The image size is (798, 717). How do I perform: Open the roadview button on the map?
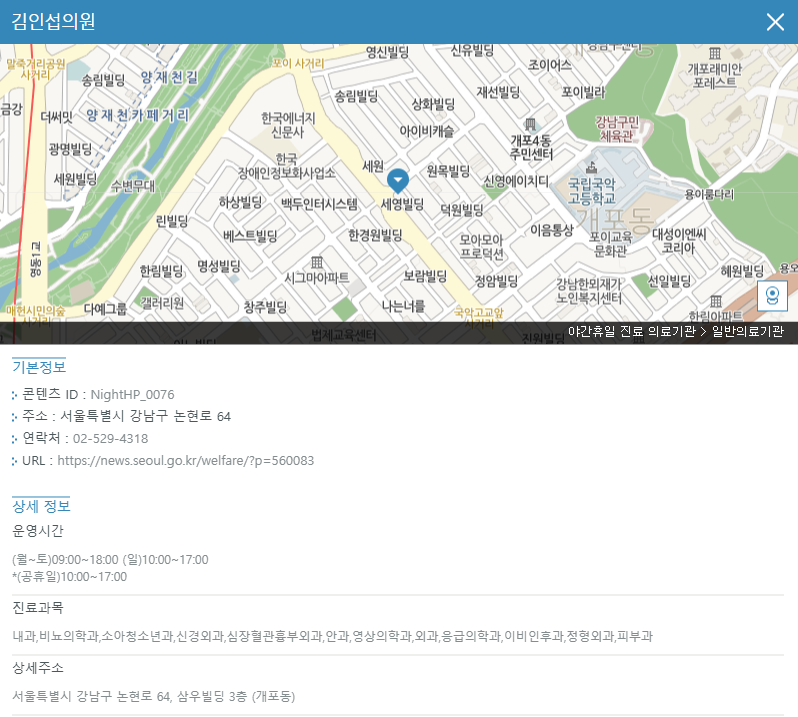(x=772, y=295)
